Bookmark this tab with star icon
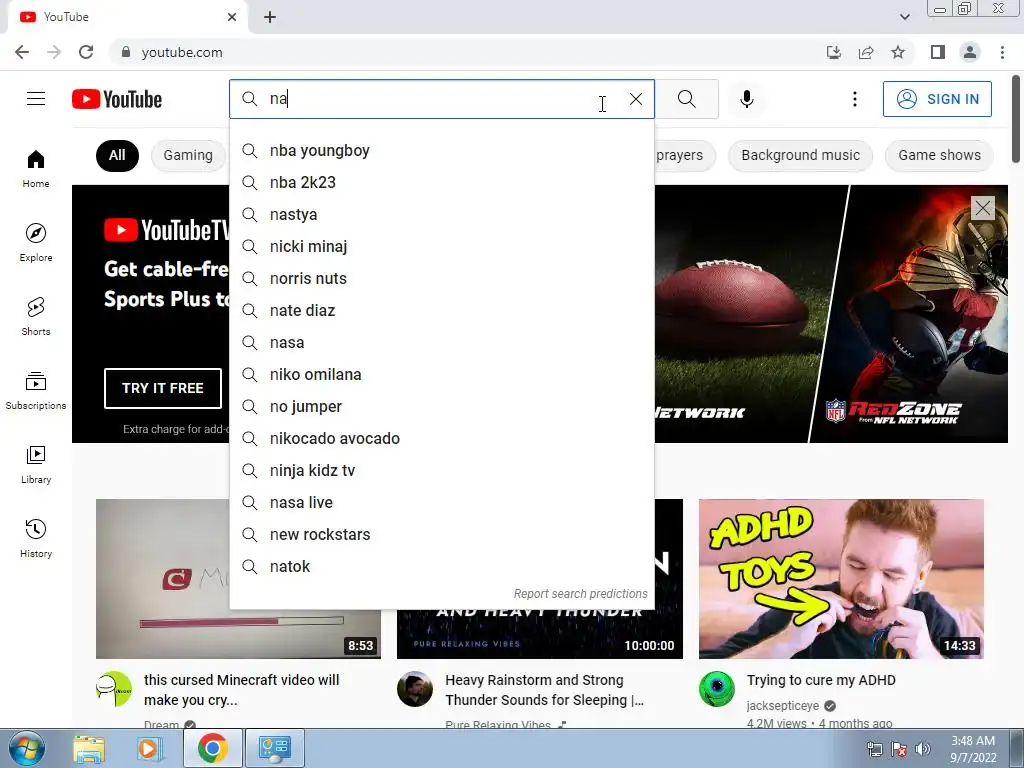Viewport: 1024px width, 768px height. (898, 52)
